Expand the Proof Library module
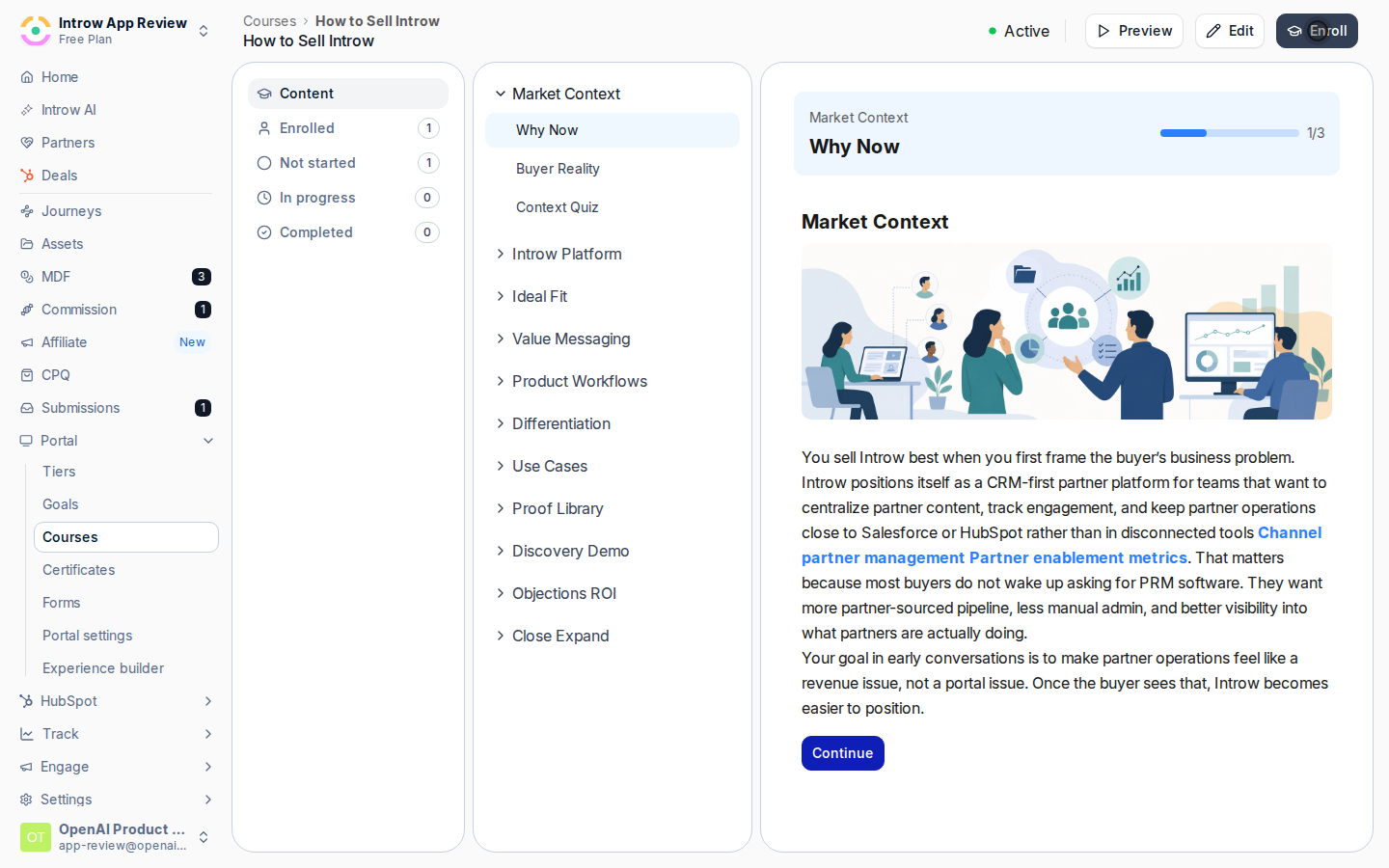Viewport: 1389px width, 868px height. point(501,508)
